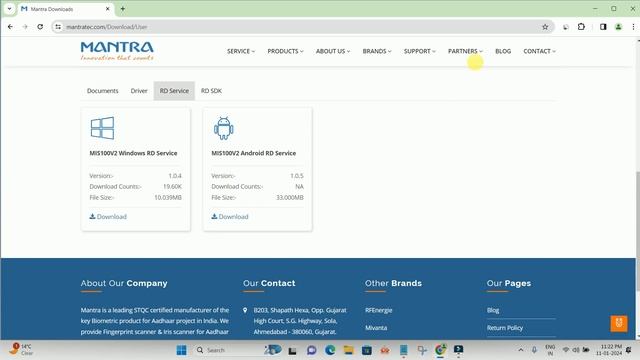The width and height of the screenshot is (640, 360).
Task: Switch to the RD SDK tab
Action: [211, 91]
